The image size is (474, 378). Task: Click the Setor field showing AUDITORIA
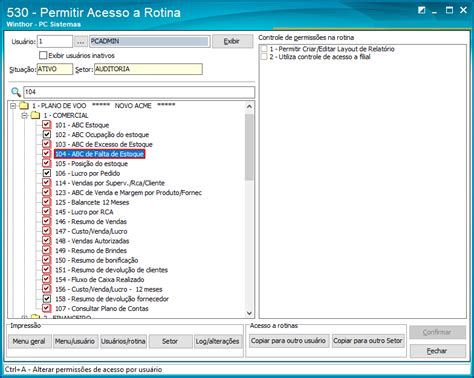[x=148, y=69]
